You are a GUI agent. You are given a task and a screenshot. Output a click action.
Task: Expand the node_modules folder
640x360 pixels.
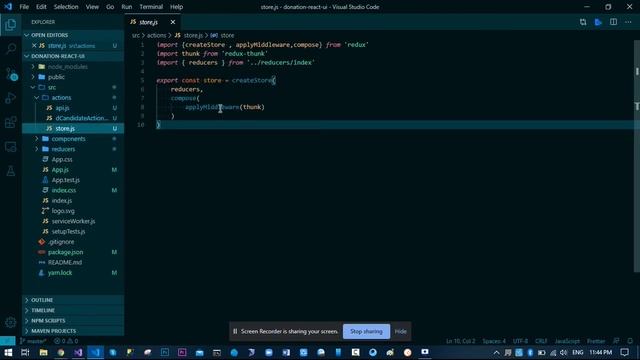[x=67, y=67]
